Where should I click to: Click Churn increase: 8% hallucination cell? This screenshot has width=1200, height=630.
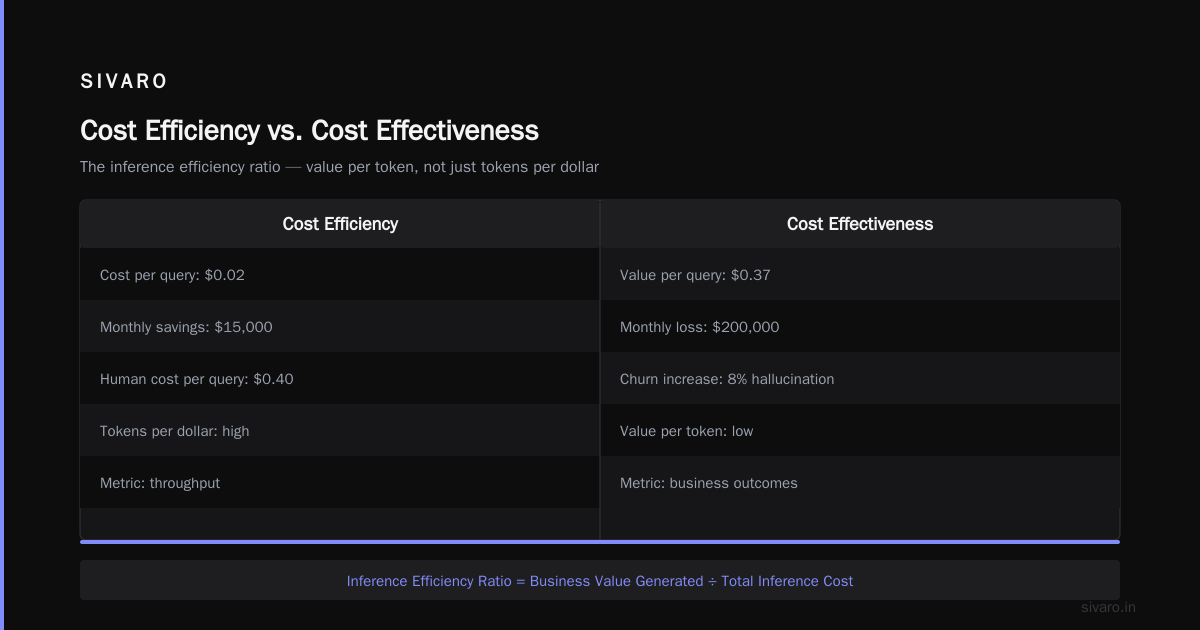click(860, 378)
